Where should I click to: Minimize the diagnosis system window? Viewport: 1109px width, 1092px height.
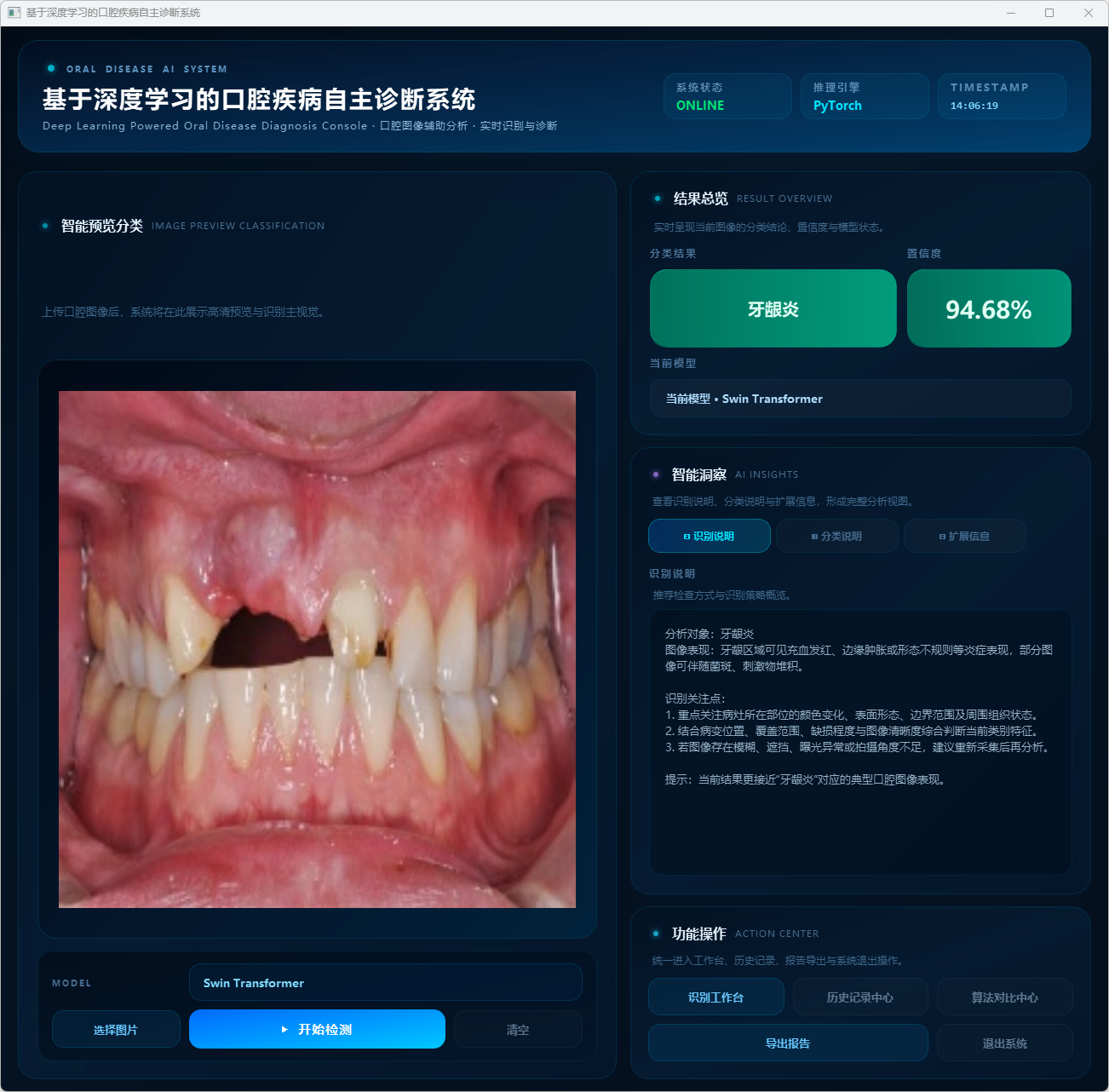click(1011, 13)
